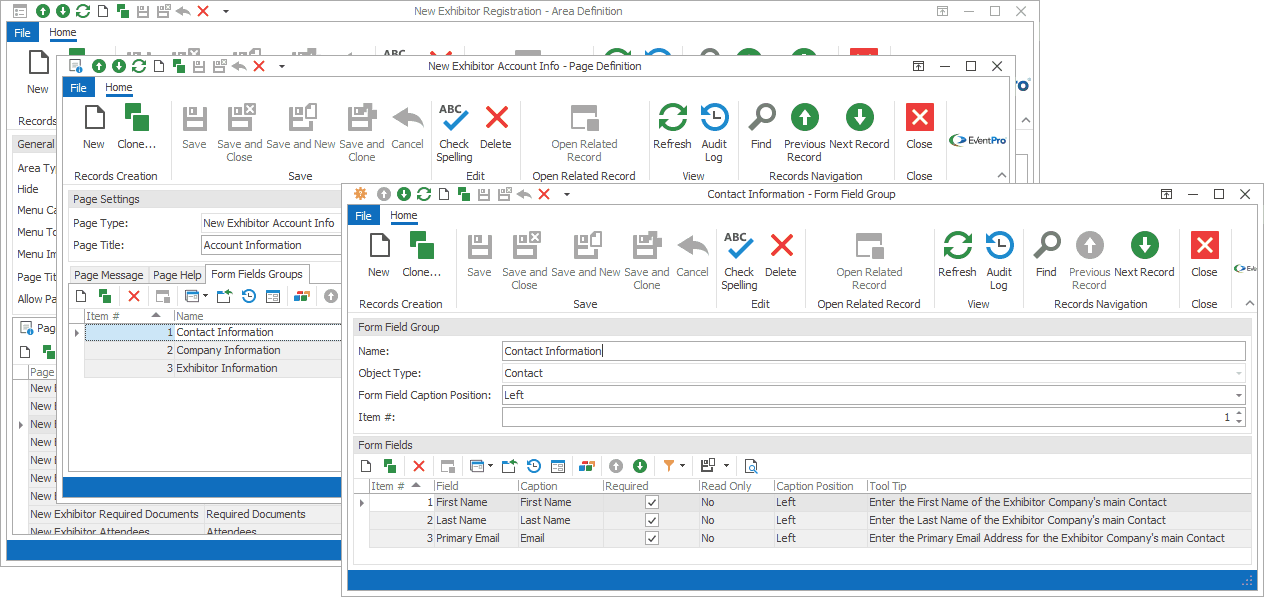Open quick access dropdown in Page Definition title bar
The height and width of the screenshot is (597, 1264).
282,66
